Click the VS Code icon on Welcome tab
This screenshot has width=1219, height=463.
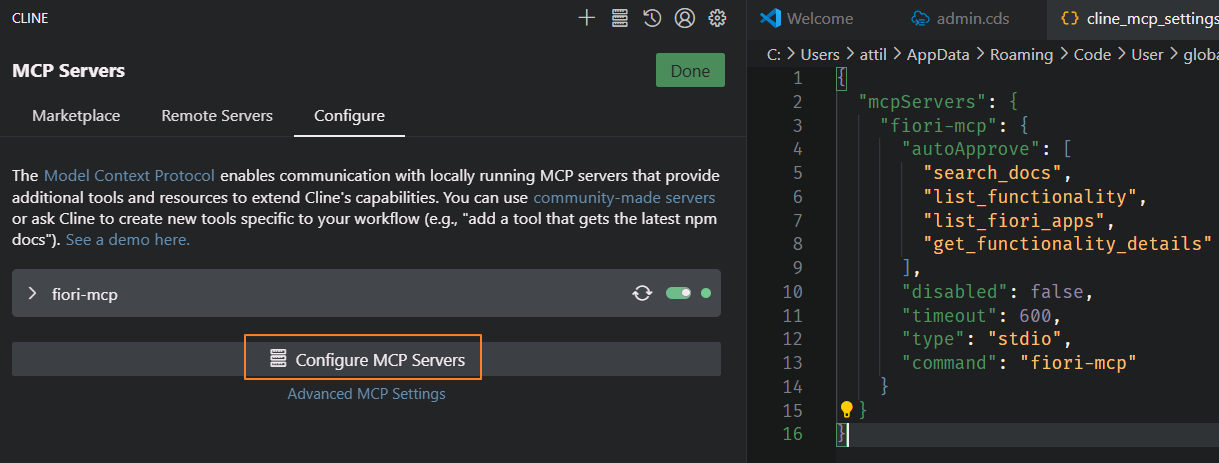[769, 18]
